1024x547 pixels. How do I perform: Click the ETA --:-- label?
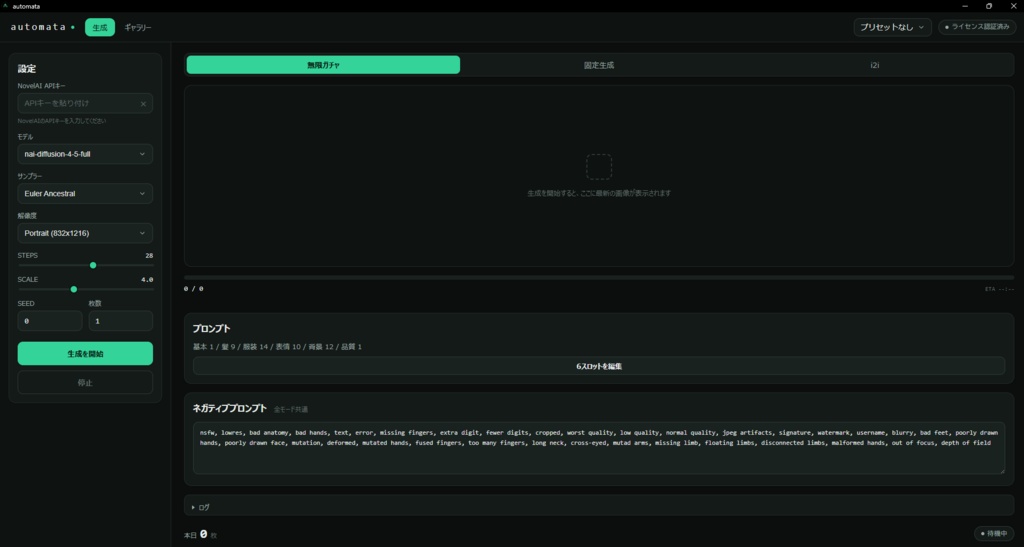(x=999, y=289)
